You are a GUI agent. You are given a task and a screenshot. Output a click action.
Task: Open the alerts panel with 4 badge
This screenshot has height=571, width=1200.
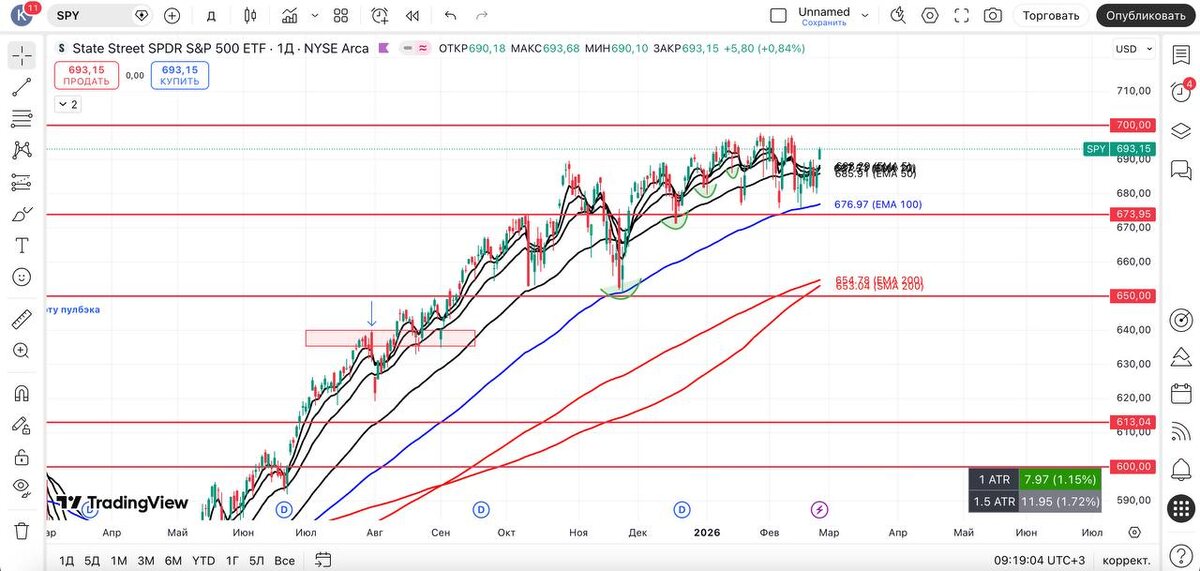(x=1181, y=90)
